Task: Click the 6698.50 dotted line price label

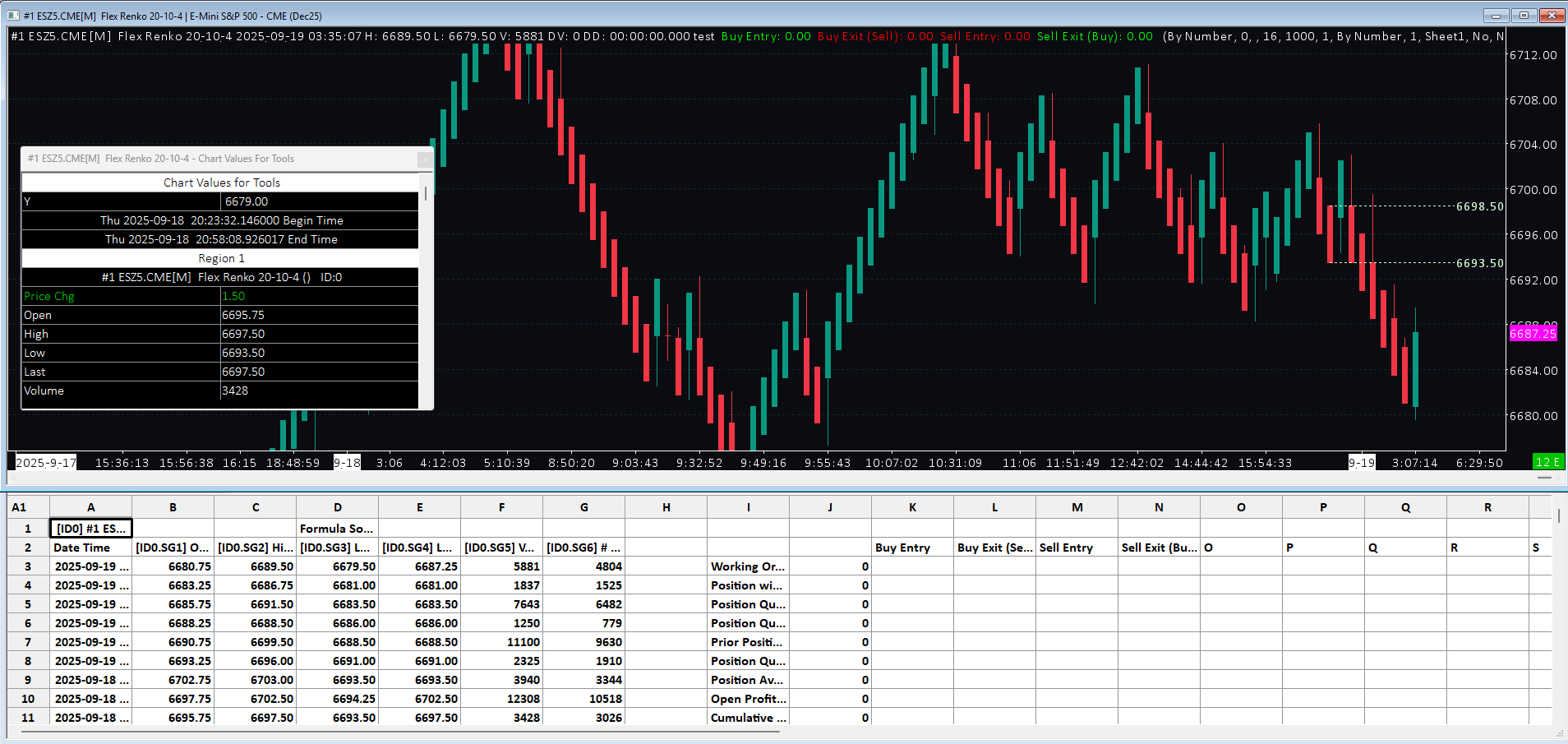Action: (1479, 206)
